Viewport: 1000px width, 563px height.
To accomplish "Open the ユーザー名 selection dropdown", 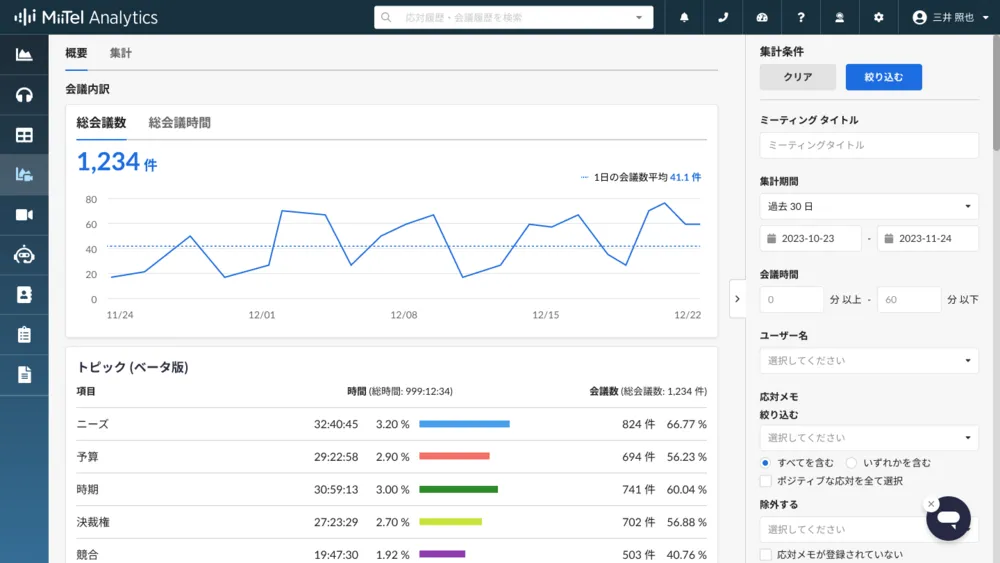I will (868, 361).
